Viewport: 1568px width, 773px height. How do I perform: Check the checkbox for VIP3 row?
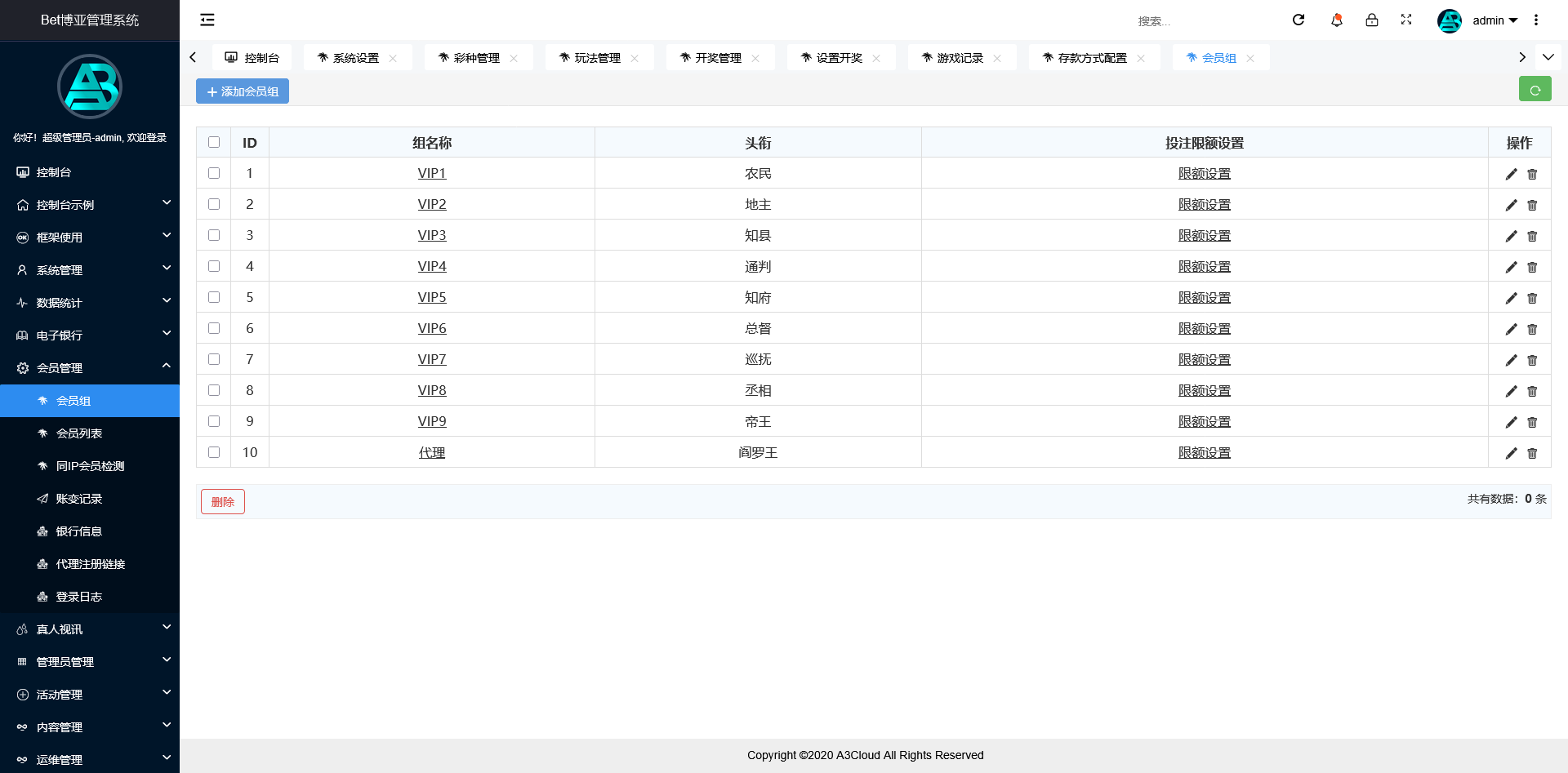[214, 235]
